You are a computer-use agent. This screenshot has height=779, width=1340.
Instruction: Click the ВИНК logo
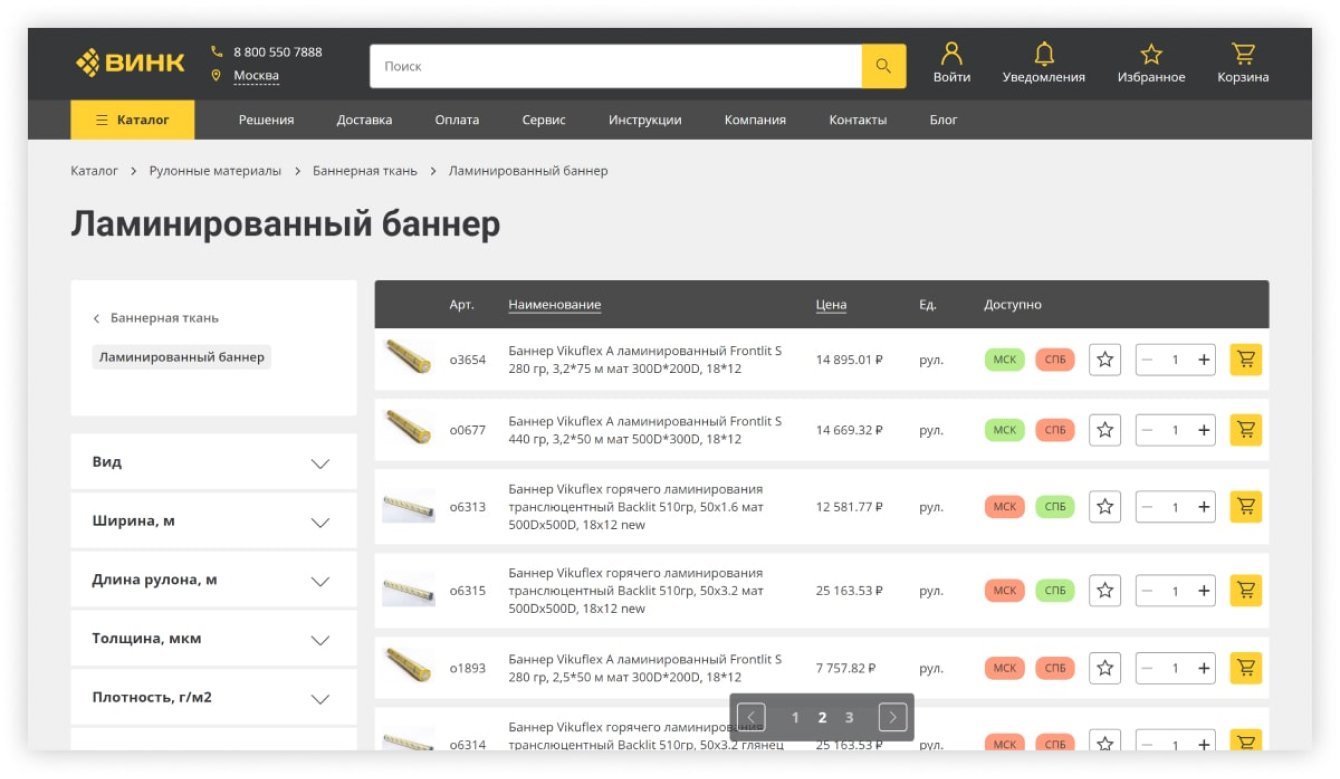[x=130, y=63]
